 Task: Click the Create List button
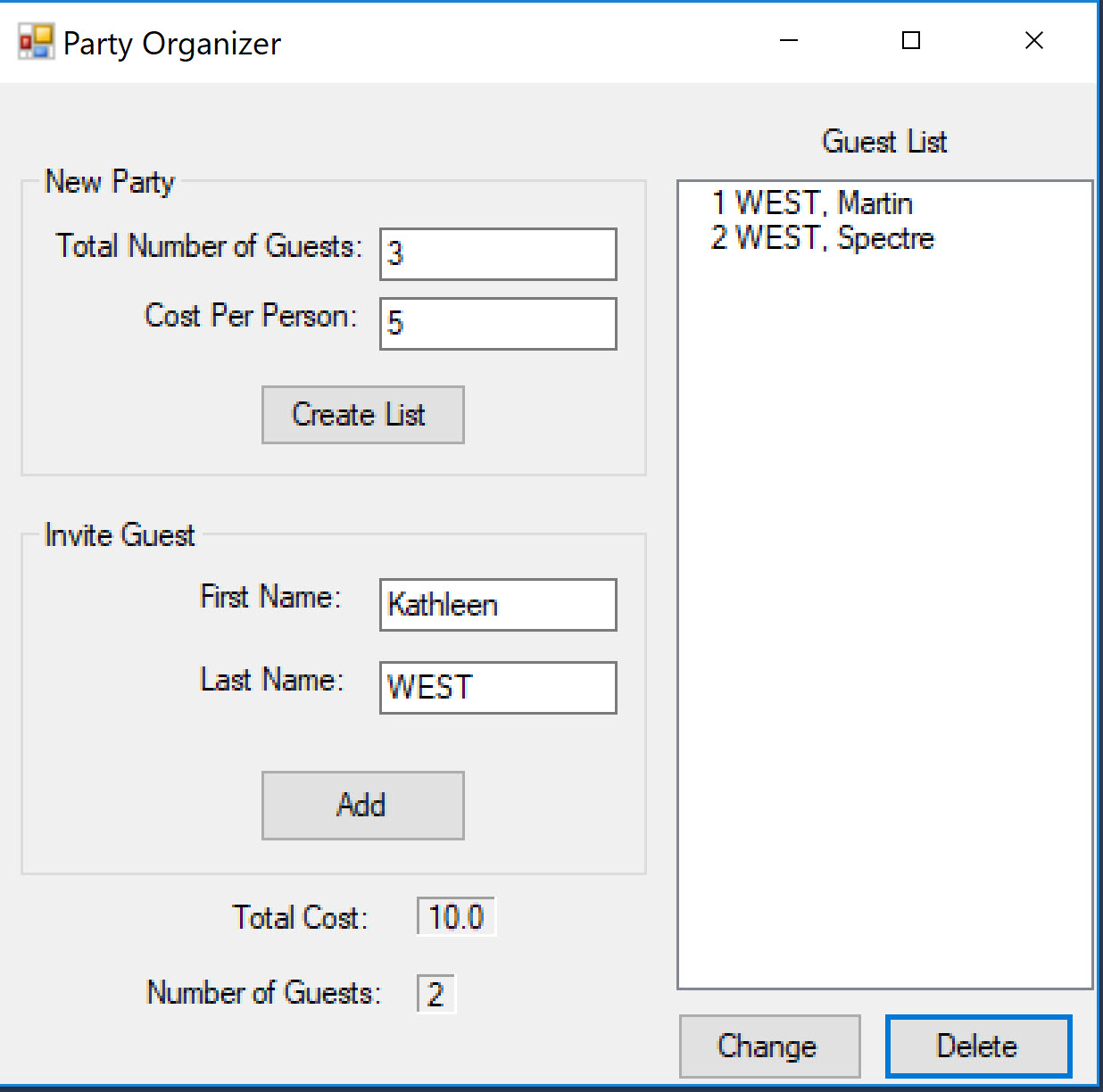363,415
